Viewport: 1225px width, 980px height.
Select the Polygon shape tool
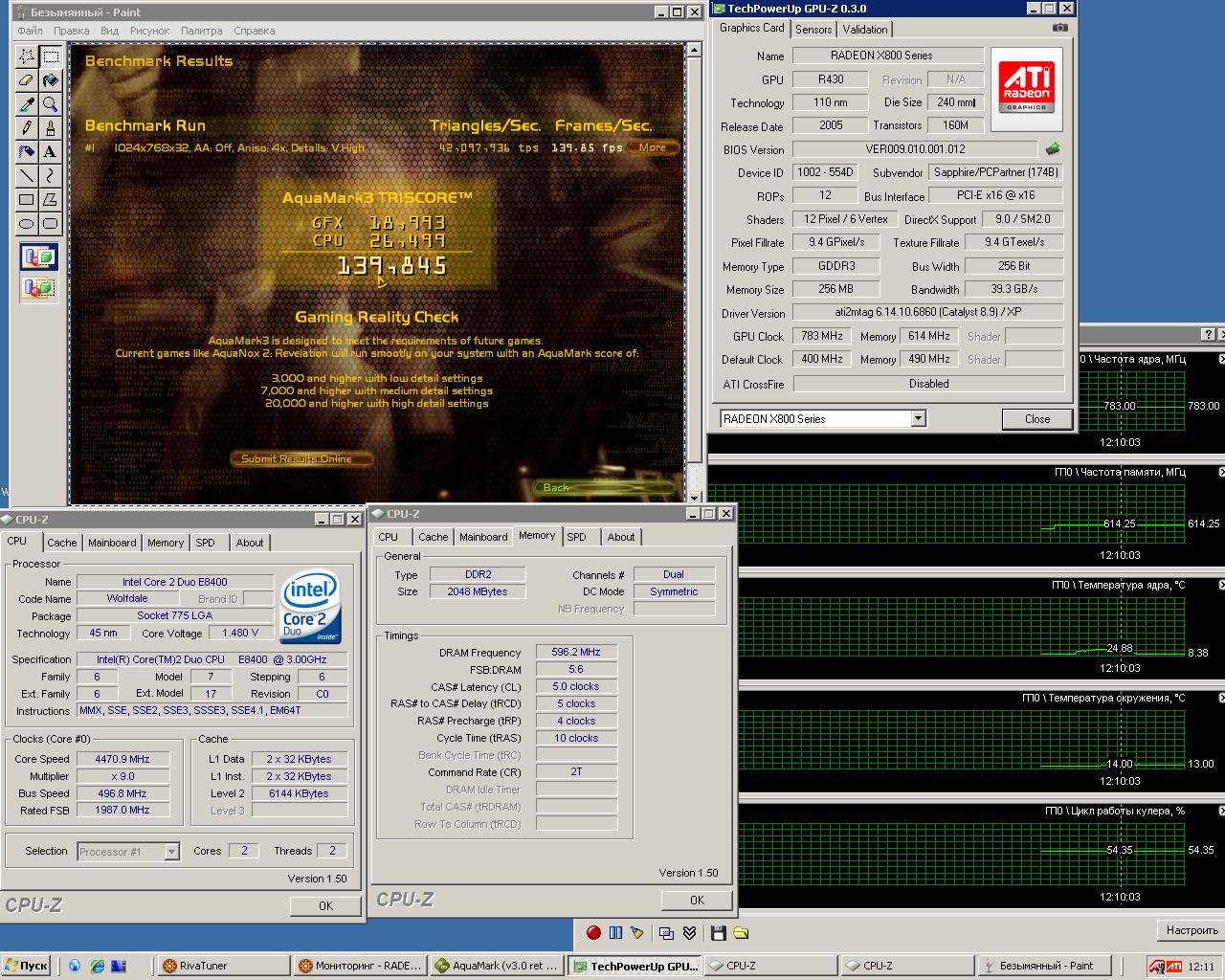(x=50, y=199)
